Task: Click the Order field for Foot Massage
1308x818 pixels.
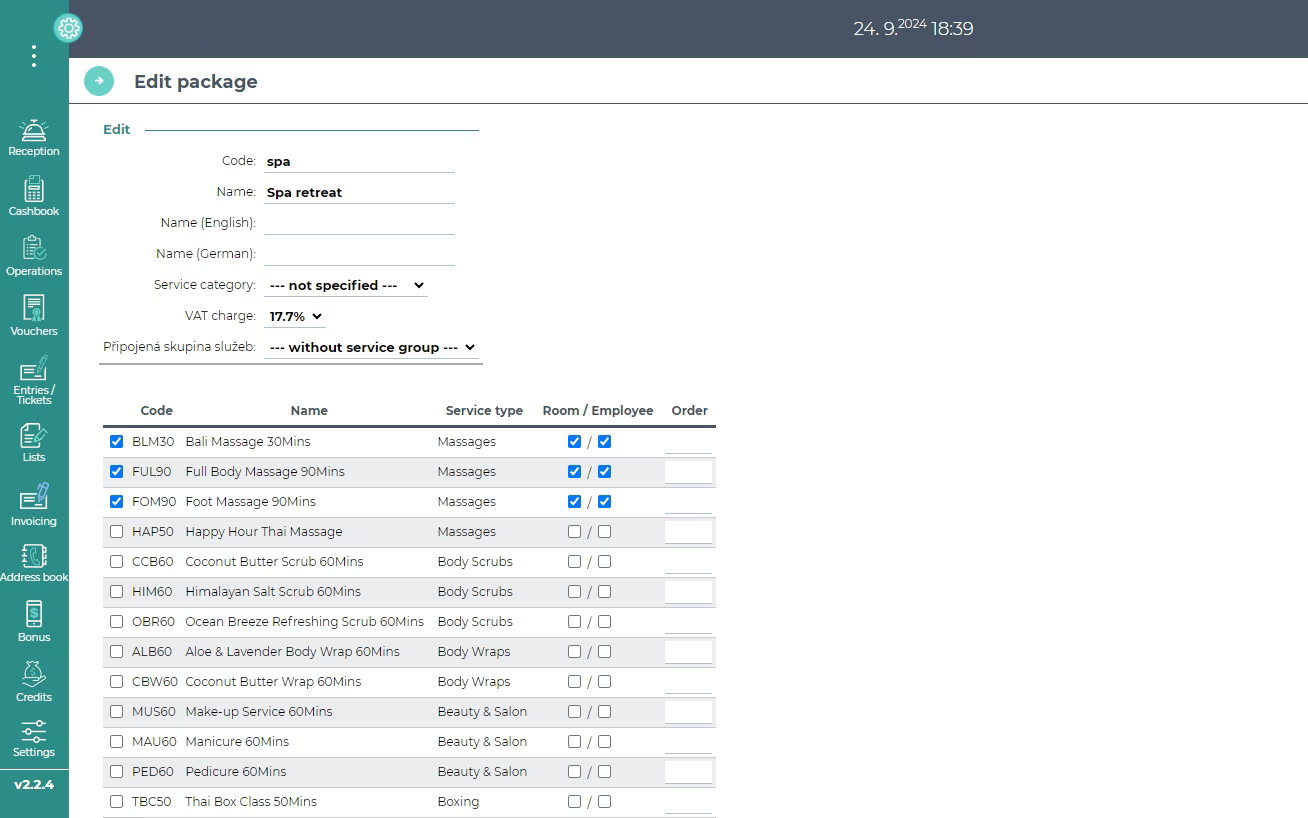Action: pos(688,501)
